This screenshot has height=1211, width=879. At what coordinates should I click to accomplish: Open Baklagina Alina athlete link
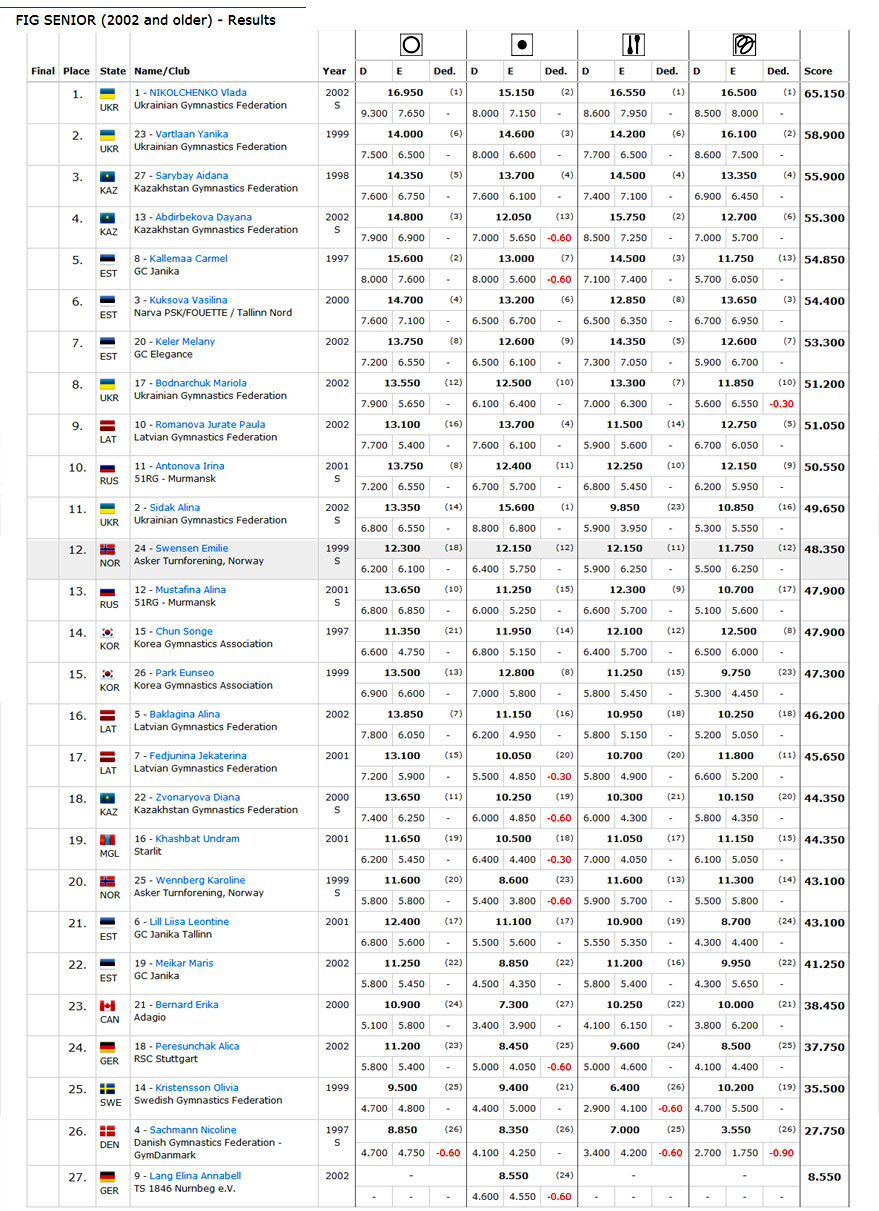coord(187,715)
